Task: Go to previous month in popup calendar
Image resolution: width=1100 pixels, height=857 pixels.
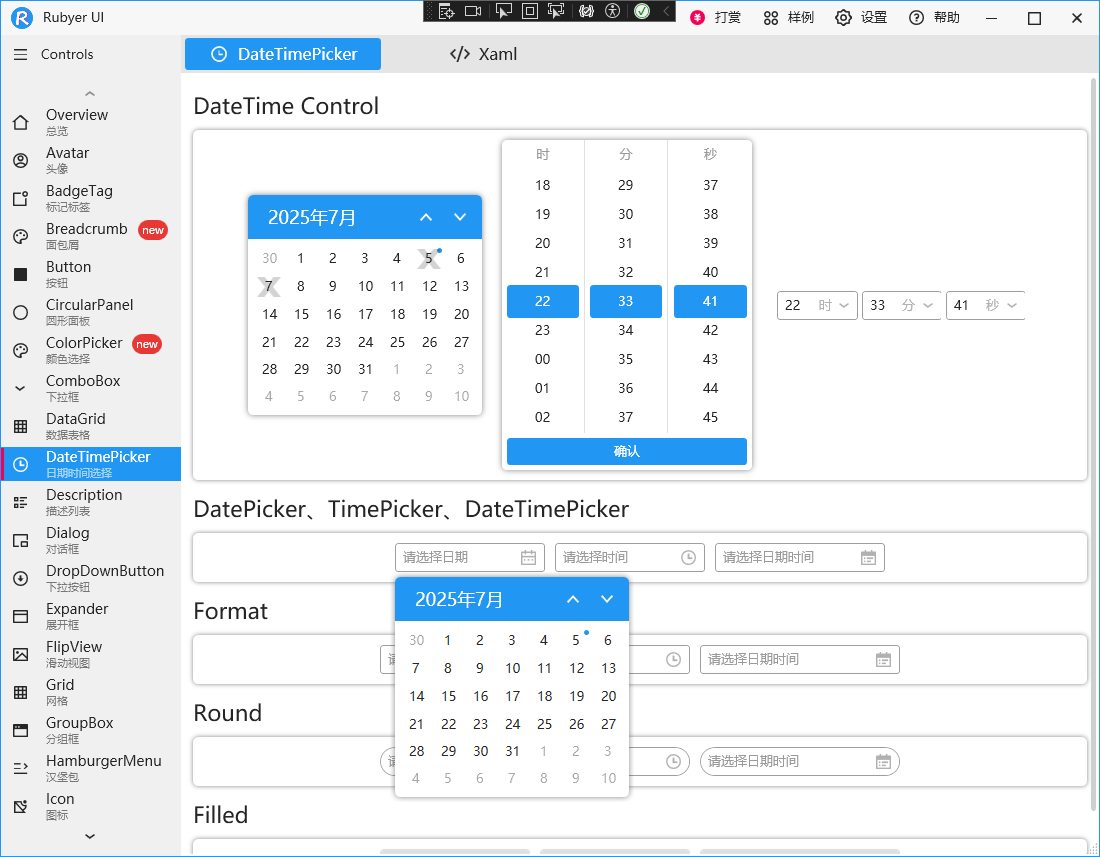Action: pyautogui.click(x=573, y=599)
